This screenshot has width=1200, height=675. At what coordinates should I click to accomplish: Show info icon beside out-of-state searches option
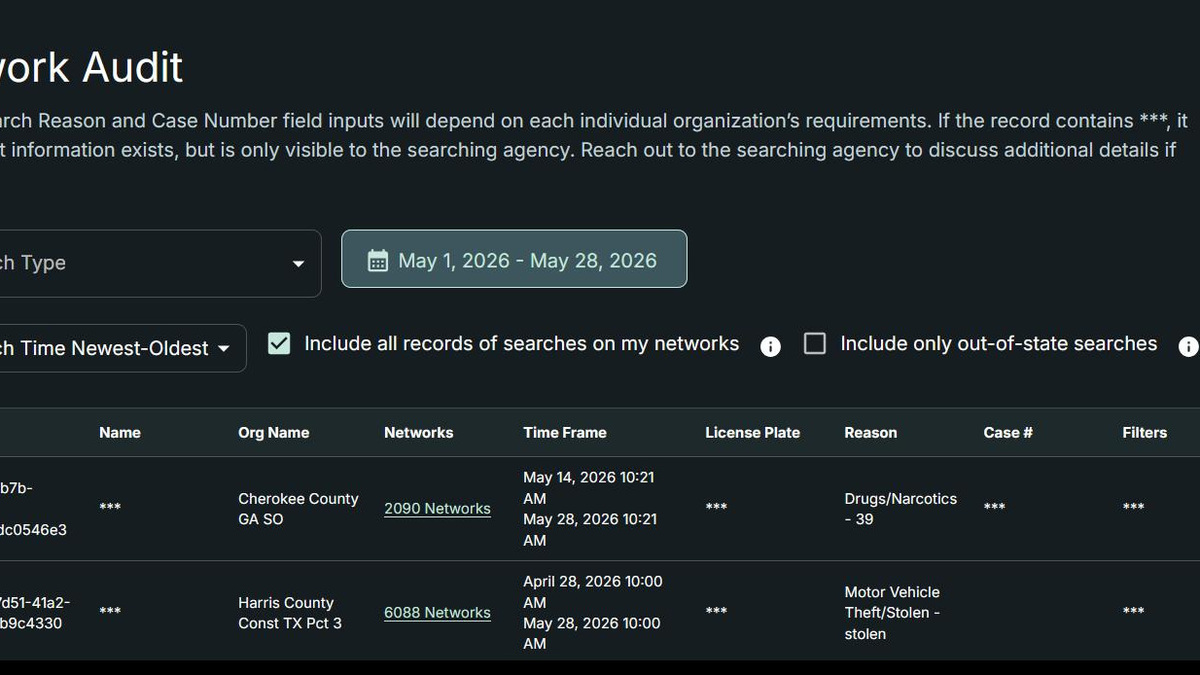coord(1188,347)
